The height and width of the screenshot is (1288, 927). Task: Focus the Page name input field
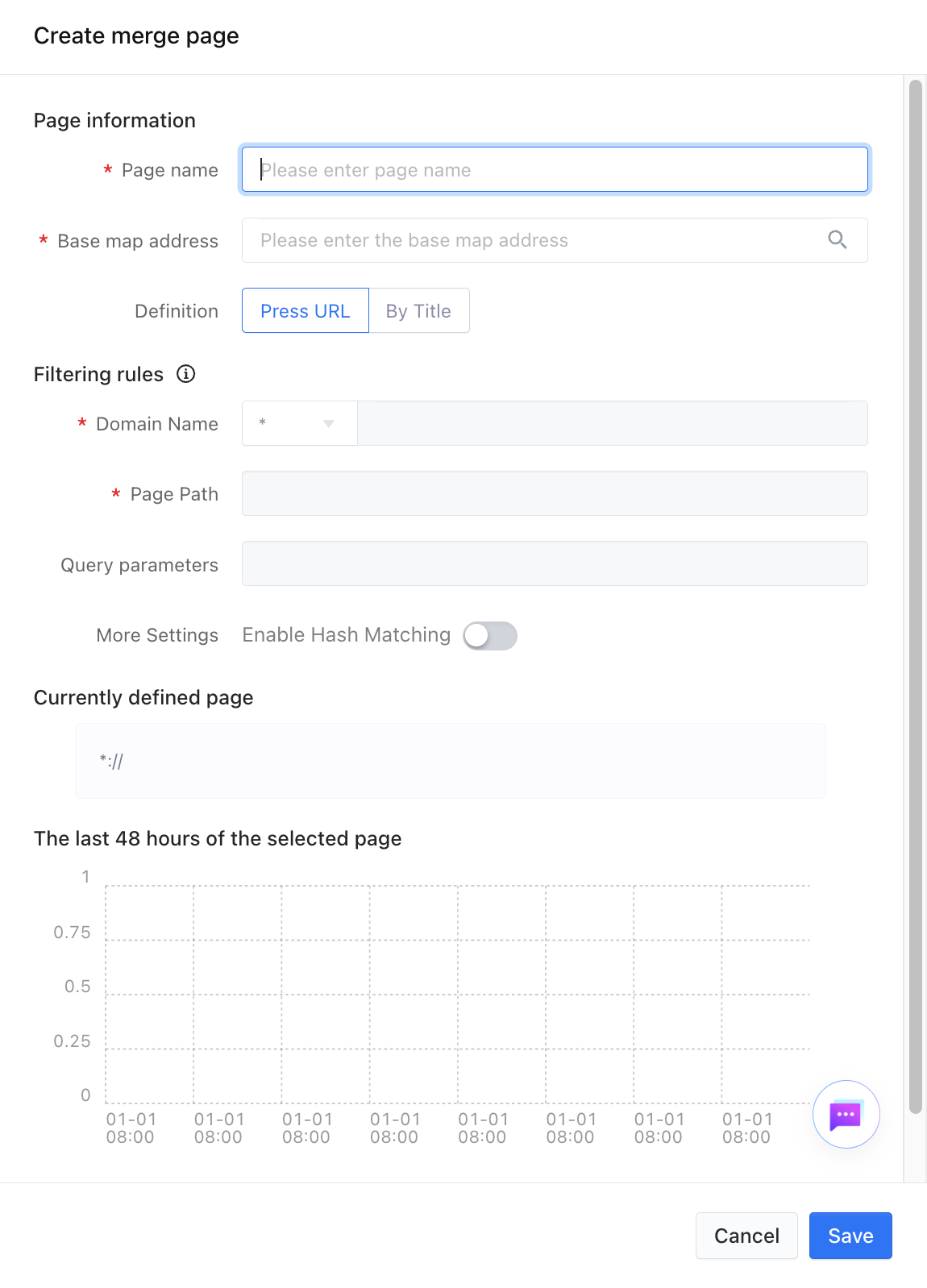(x=555, y=169)
